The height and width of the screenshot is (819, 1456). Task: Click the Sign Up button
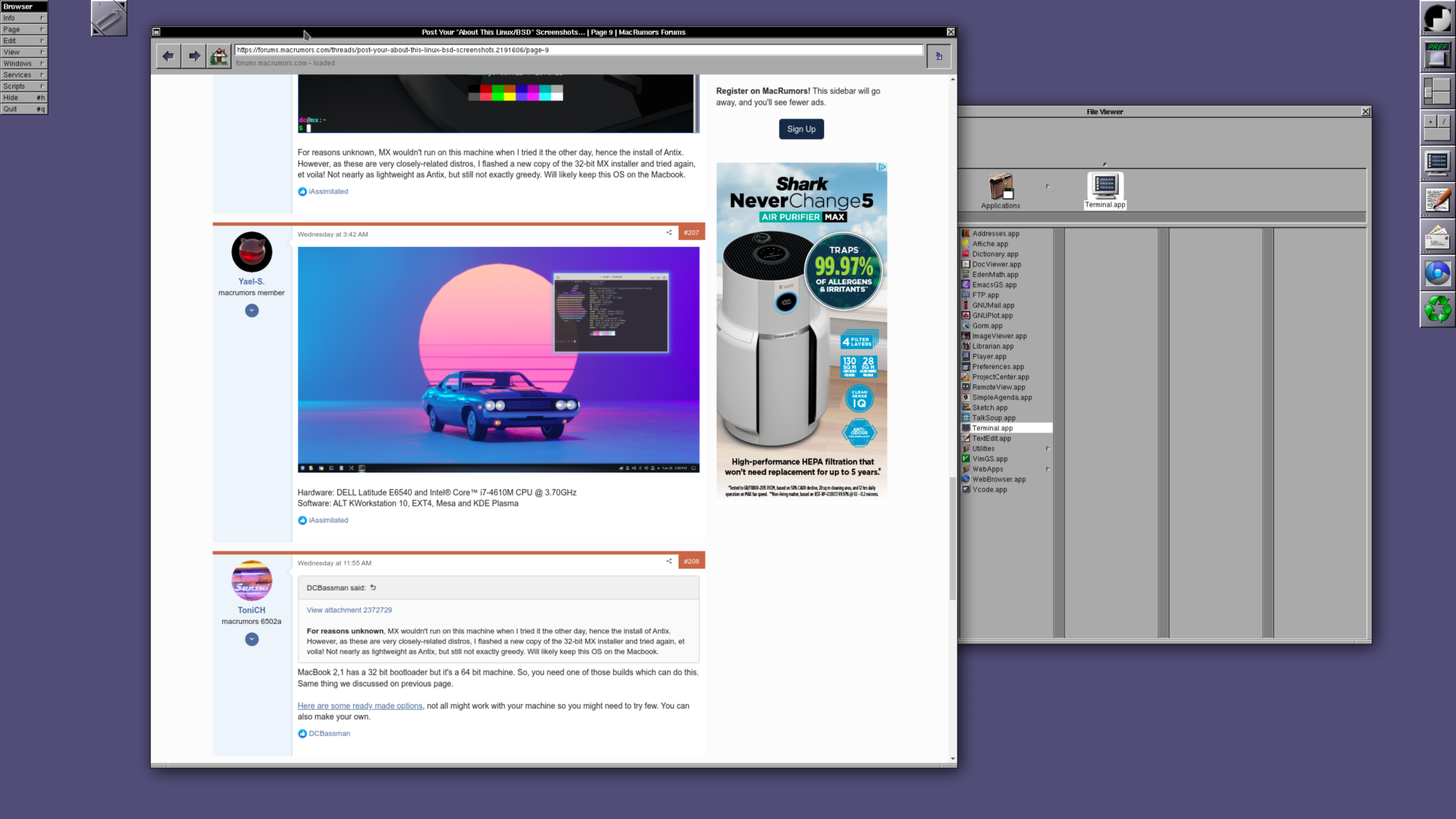click(x=801, y=129)
